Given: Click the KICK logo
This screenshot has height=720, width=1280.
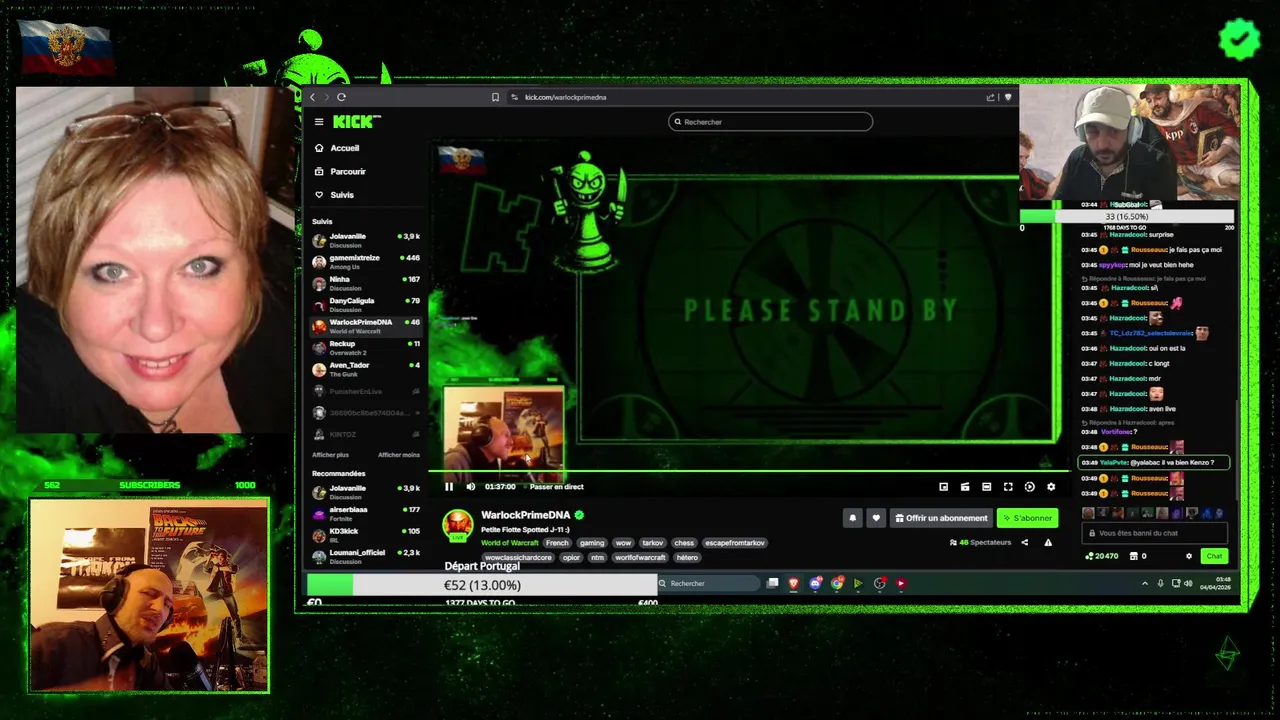Looking at the screenshot, I should (356, 122).
